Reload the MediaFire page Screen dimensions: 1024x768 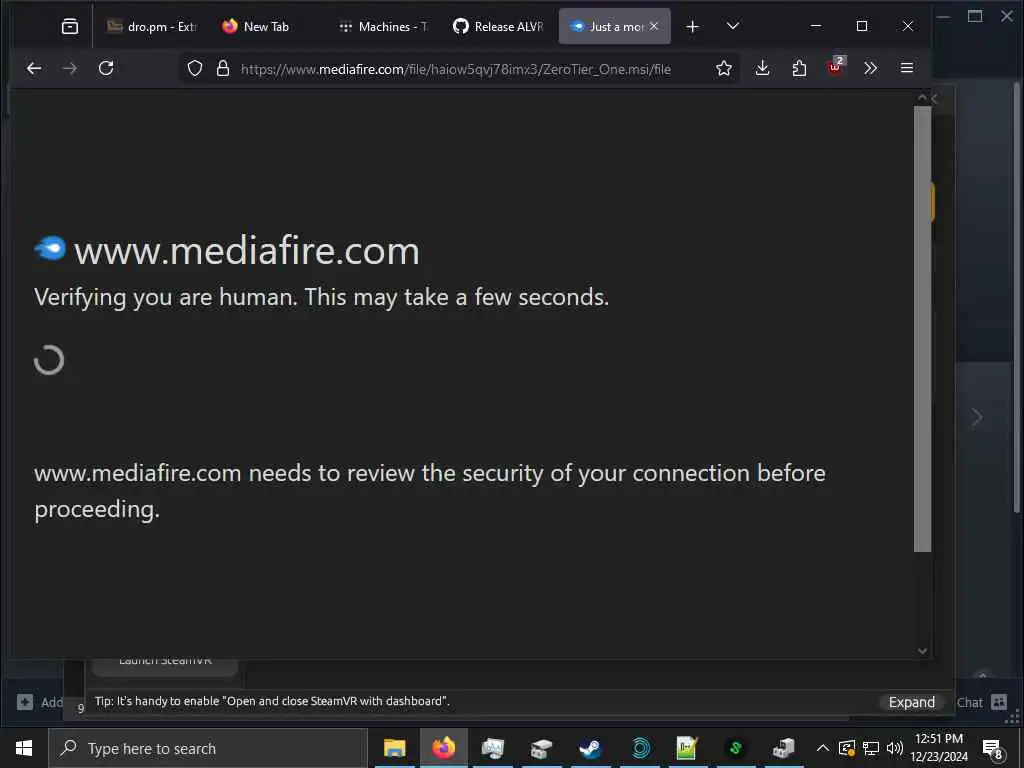(106, 68)
